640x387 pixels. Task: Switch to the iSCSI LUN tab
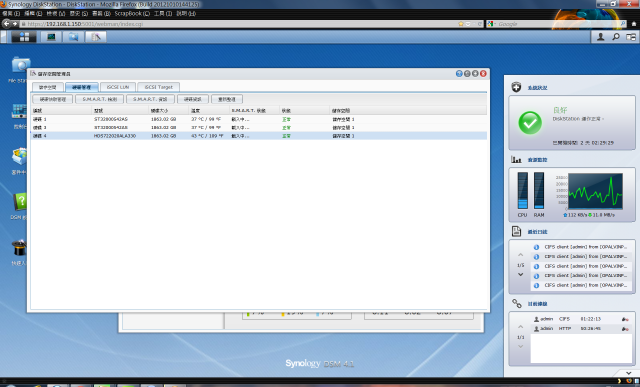[x=118, y=87]
